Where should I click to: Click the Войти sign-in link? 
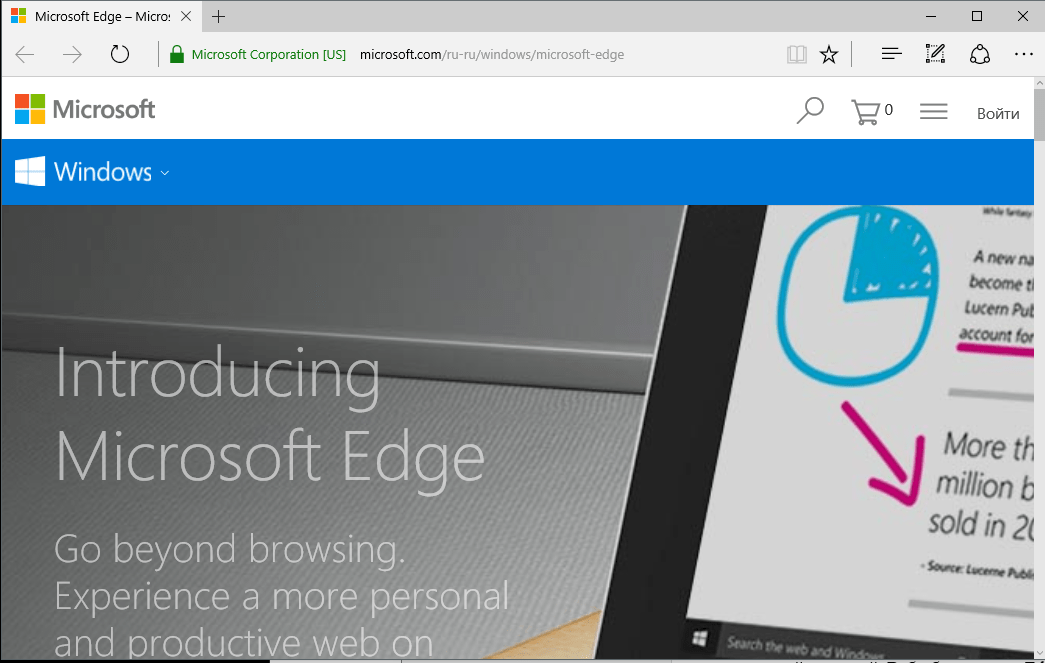point(998,113)
